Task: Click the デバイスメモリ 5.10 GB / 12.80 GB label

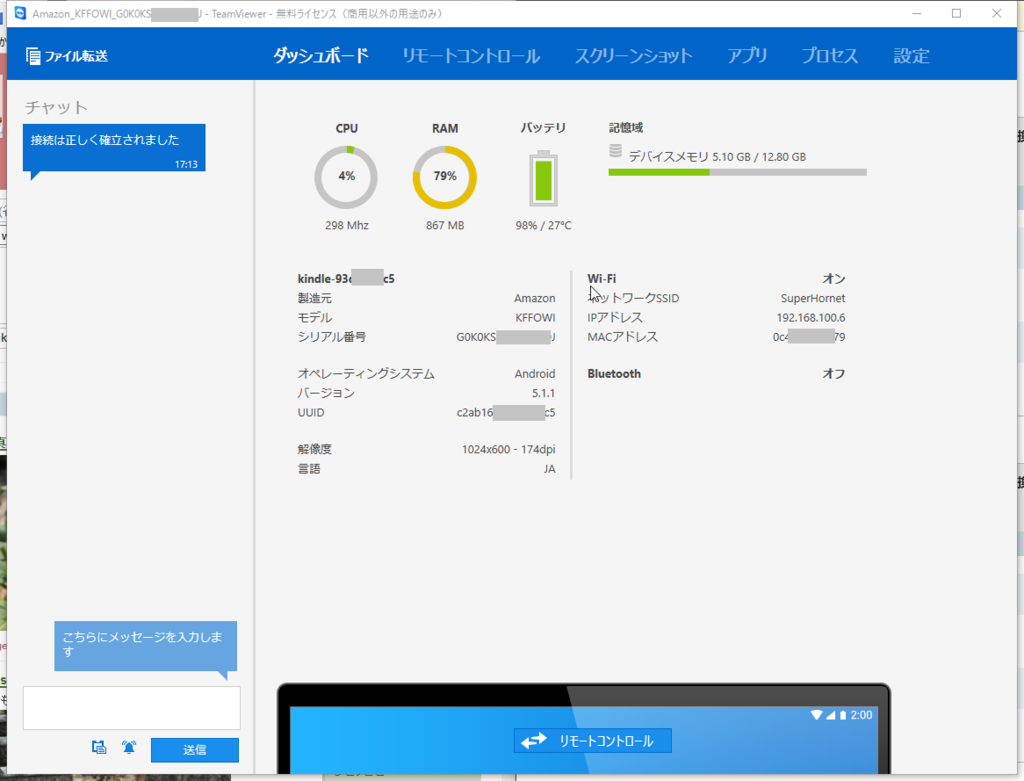Action: point(717,157)
